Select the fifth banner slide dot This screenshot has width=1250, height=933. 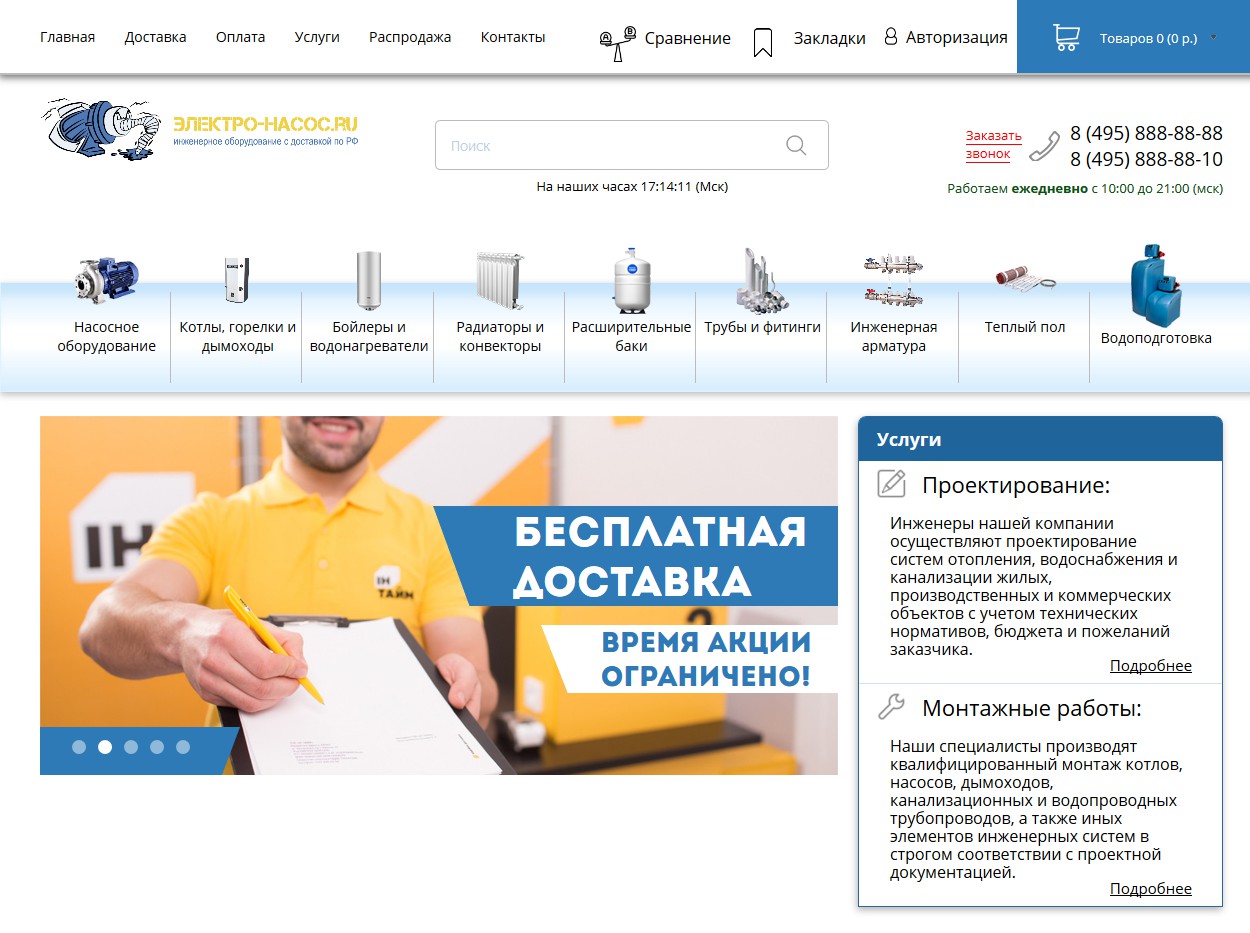183,747
